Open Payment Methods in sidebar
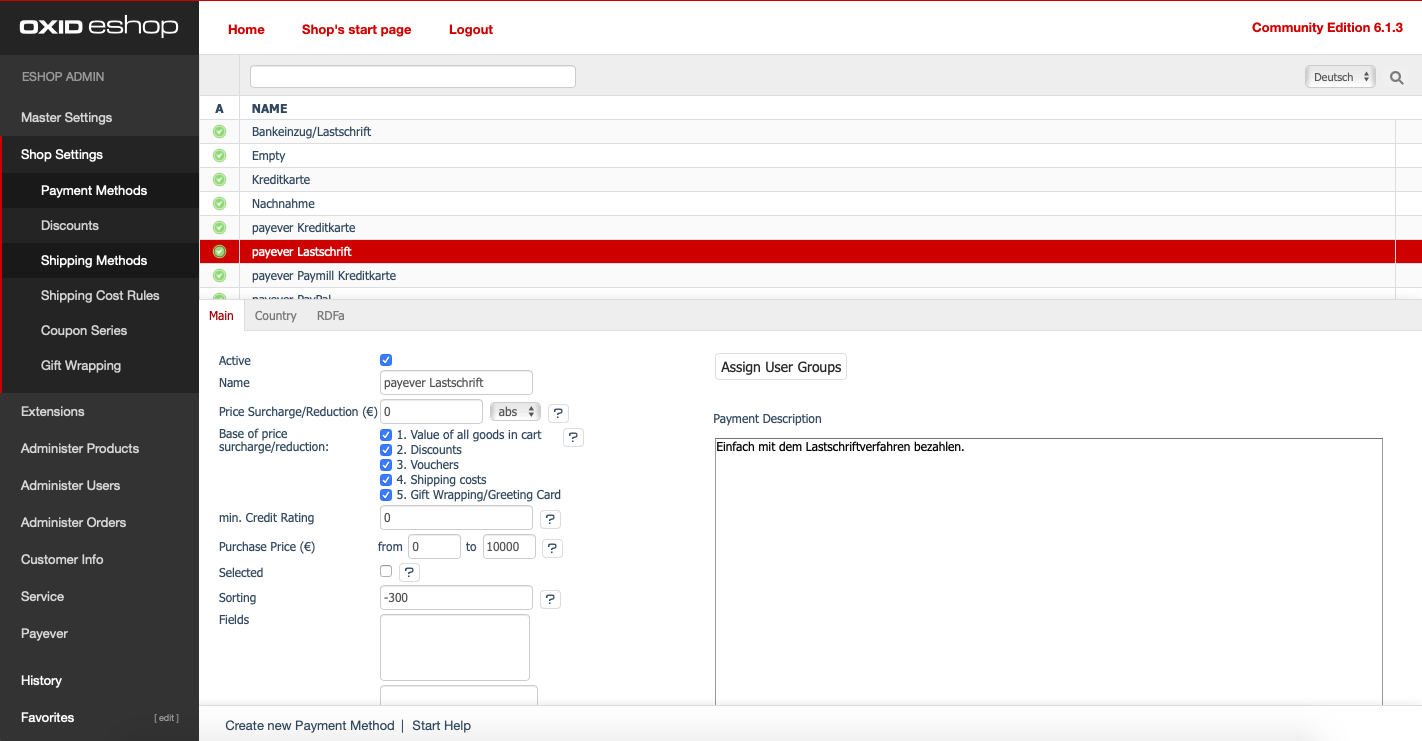This screenshot has height=741, width=1422. coord(94,190)
